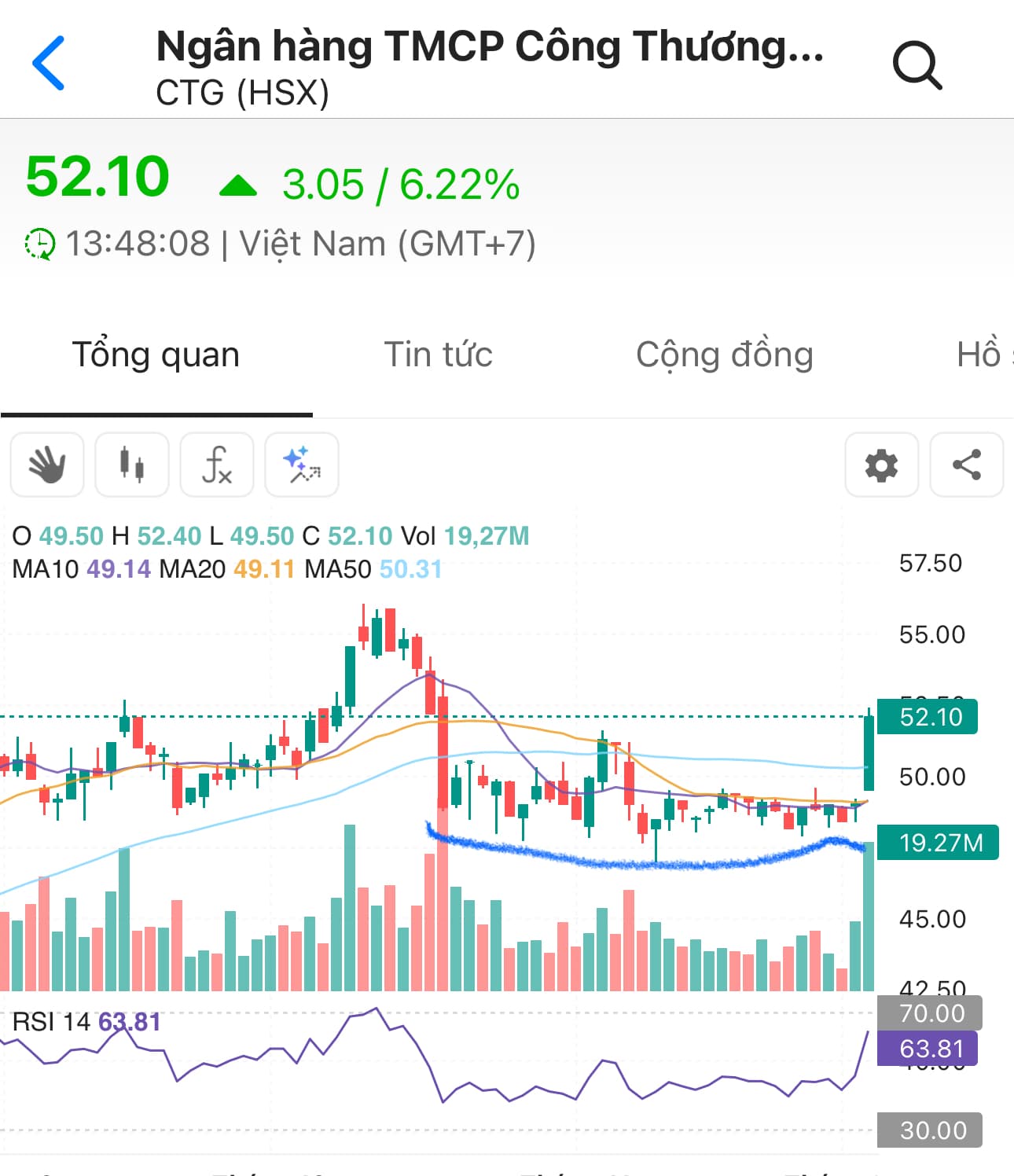Open the partially shown Hồ tab
The image size is (1014, 1176).
(x=983, y=355)
